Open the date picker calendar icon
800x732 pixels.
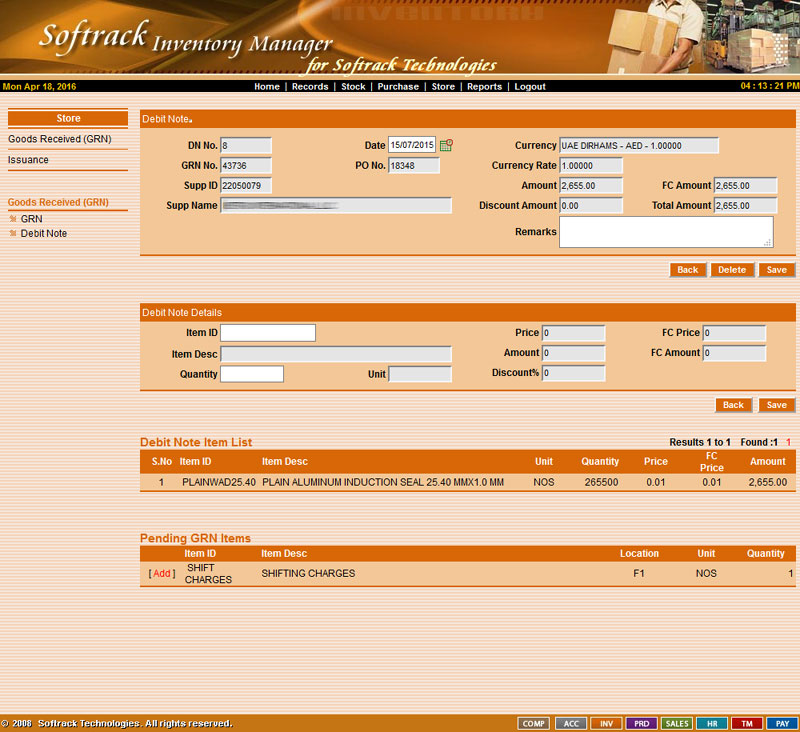446,146
